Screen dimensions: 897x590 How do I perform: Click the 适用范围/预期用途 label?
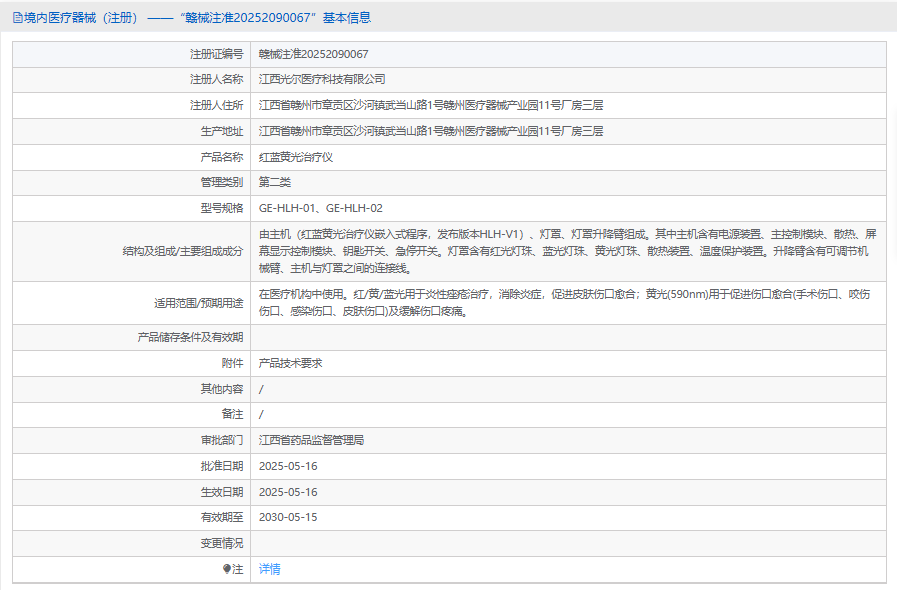point(198,303)
